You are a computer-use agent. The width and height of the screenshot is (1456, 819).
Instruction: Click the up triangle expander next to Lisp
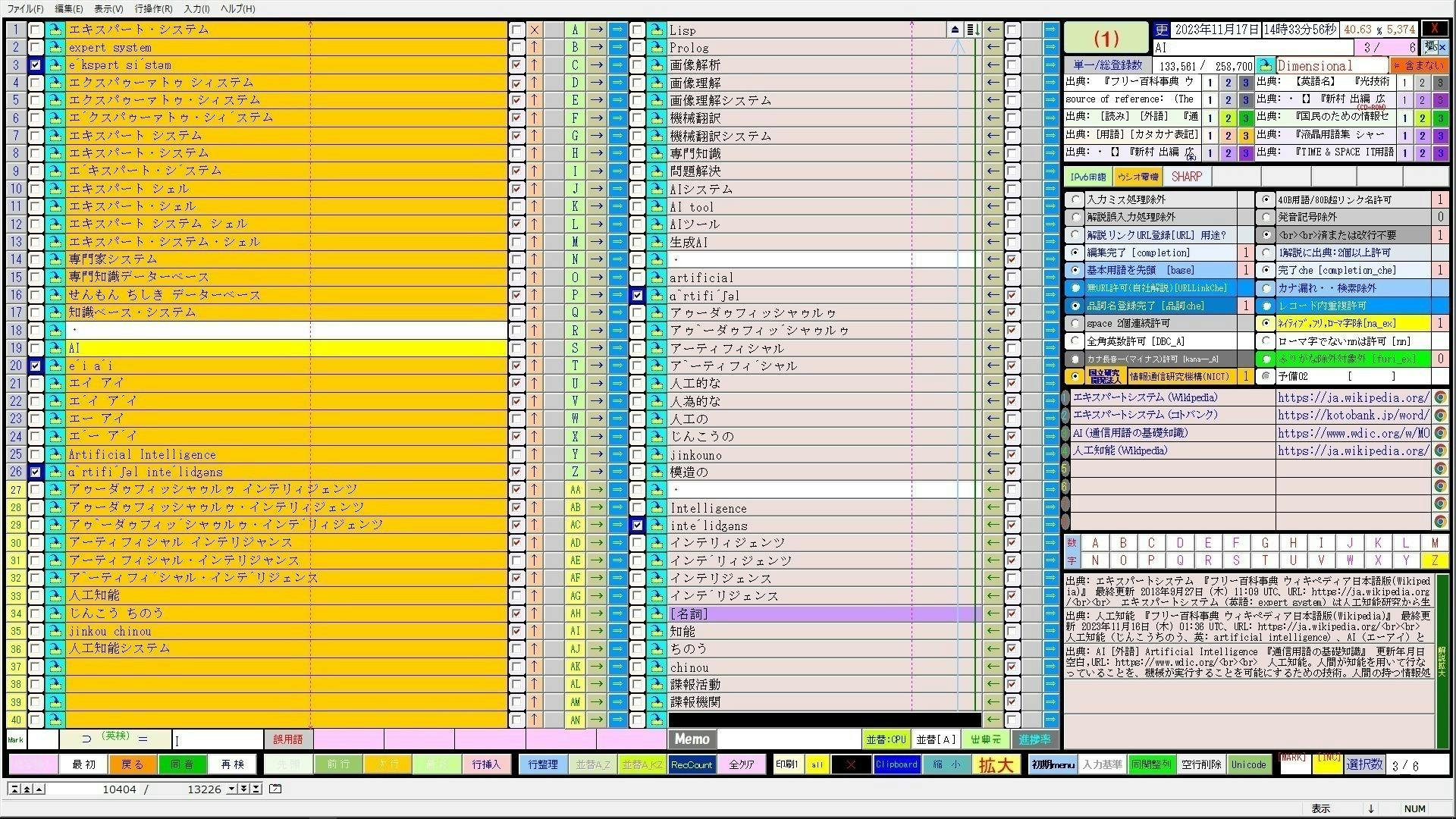point(955,30)
